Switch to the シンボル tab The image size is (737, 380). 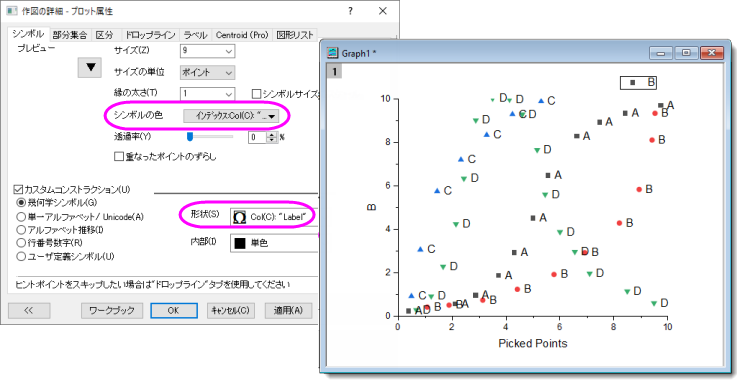pyautogui.click(x=28, y=33)
